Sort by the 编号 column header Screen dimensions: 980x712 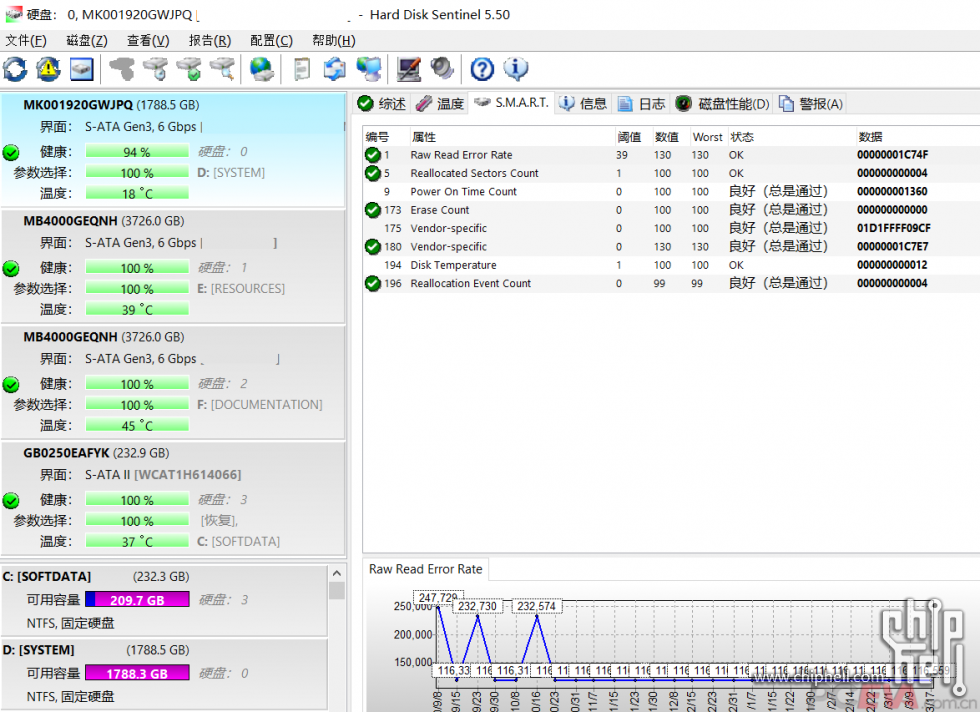[x=386, y=137]
